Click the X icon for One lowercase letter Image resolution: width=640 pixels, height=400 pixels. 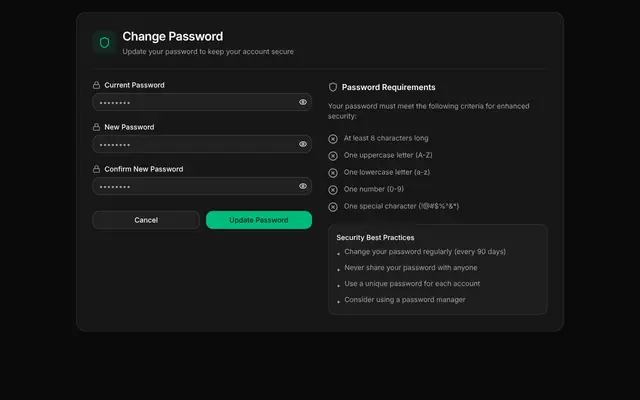pos(333,173)
